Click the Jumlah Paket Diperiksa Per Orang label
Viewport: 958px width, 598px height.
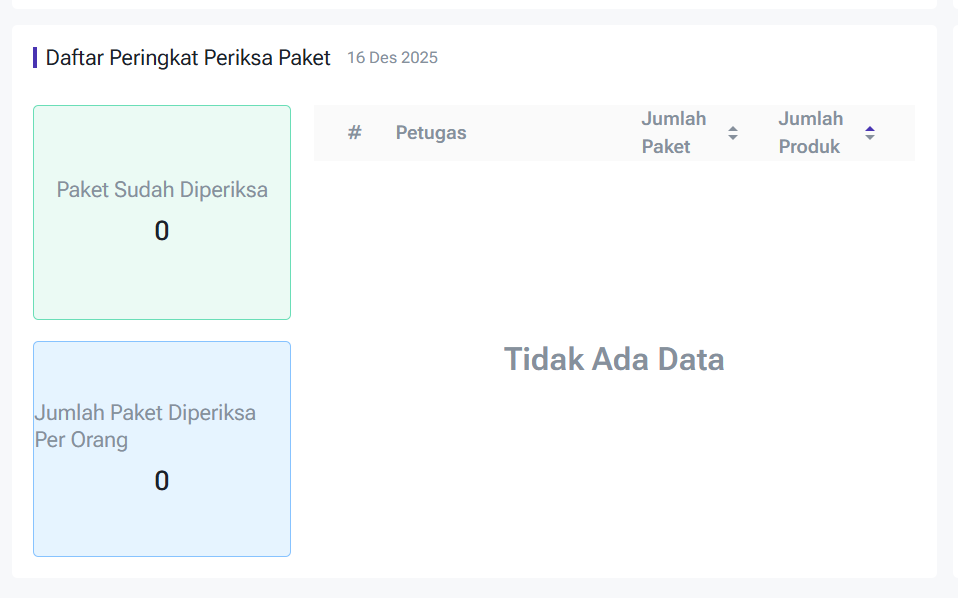tap(145, 426)
